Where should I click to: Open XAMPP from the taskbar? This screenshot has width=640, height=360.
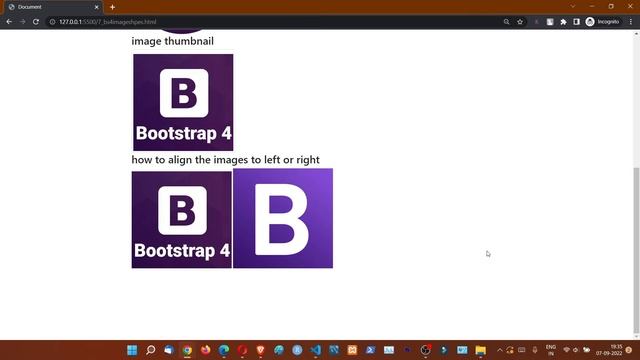pos(352,350)
